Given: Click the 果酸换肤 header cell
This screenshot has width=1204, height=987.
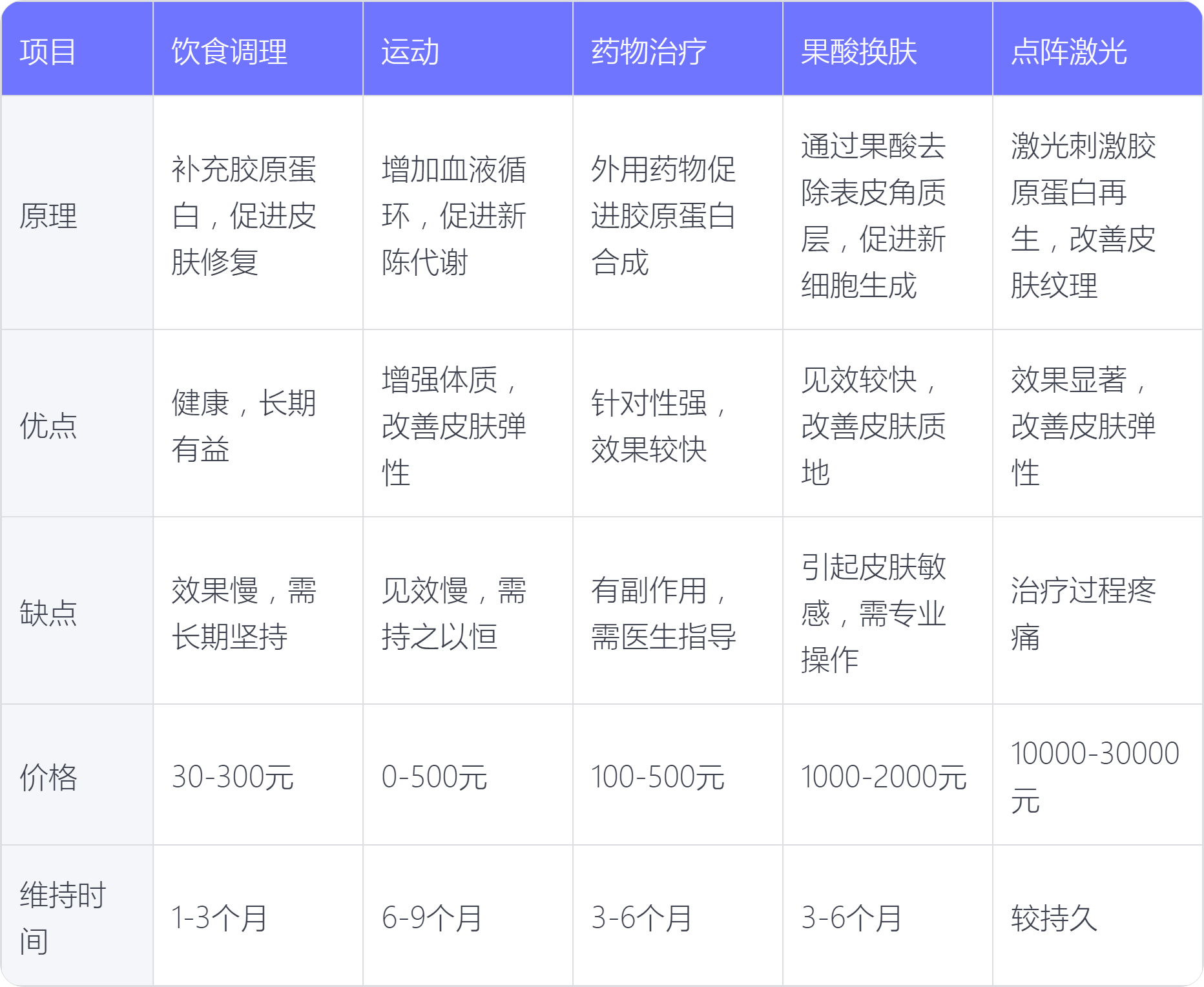Looking at the screenshot, I should (858, 52).
